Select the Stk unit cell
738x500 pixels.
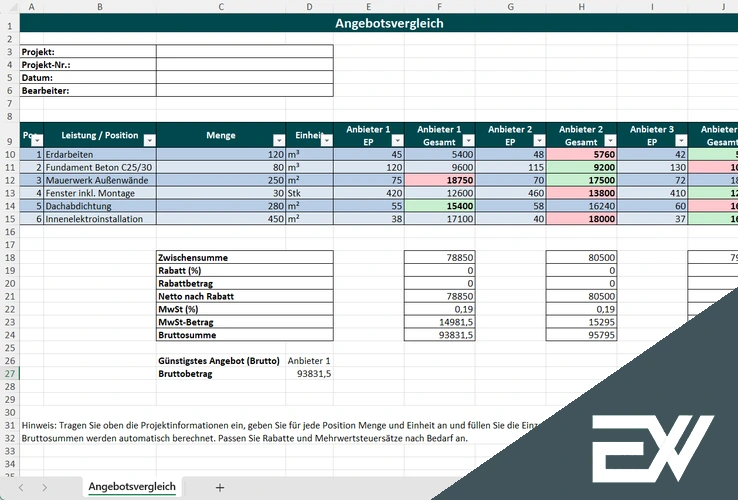(309, 193)
